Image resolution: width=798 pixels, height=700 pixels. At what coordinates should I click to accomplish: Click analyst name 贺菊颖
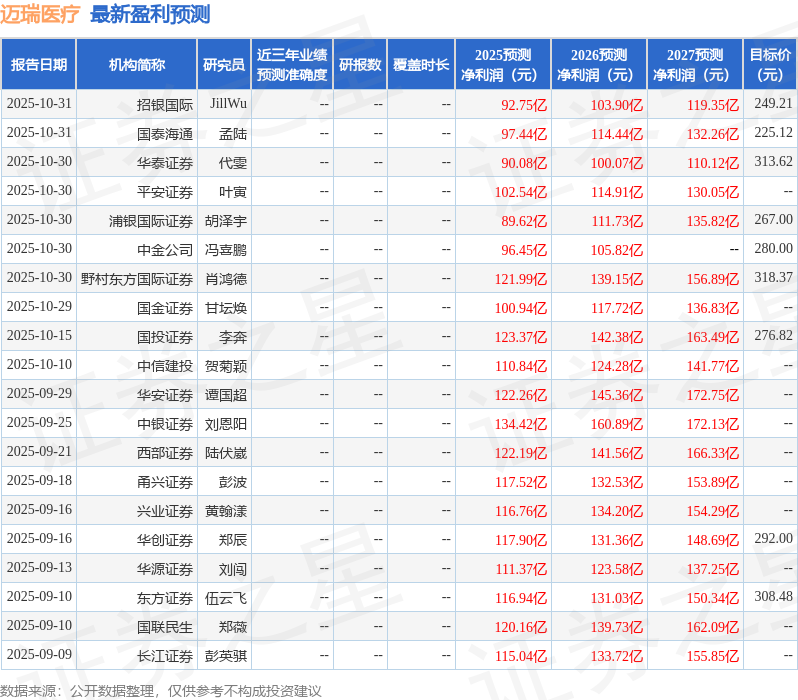tap(226, 366)
